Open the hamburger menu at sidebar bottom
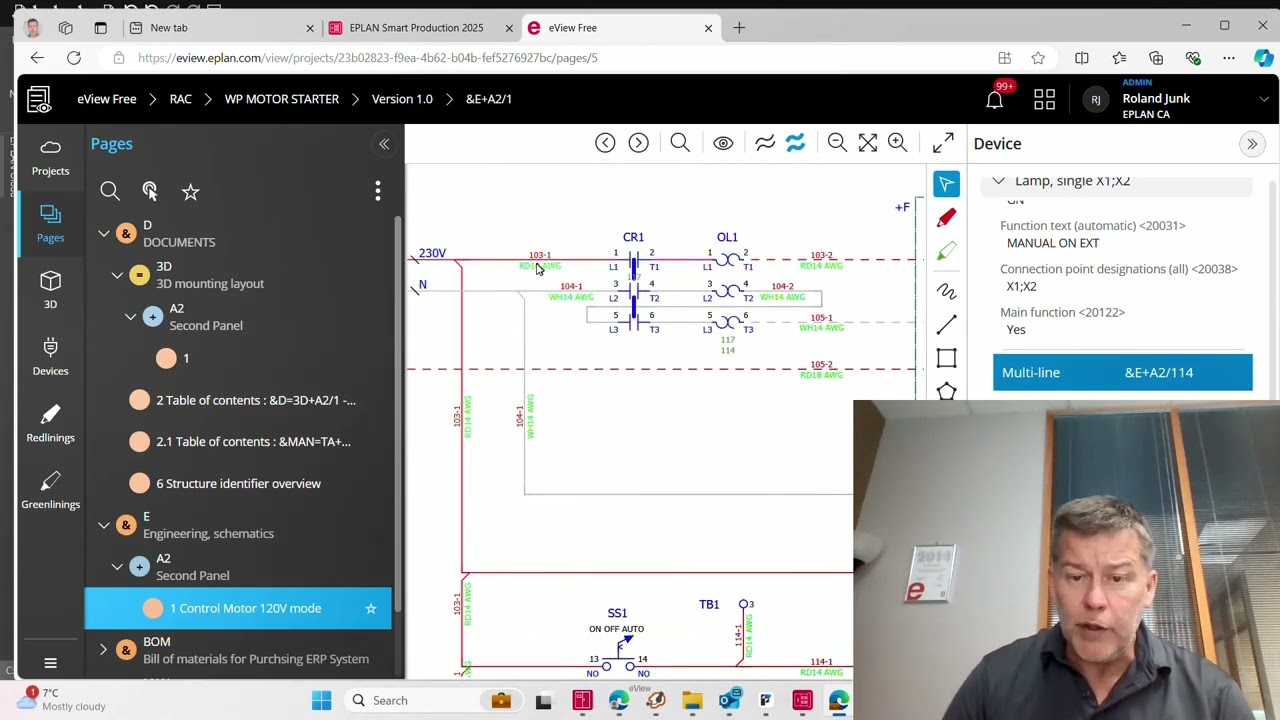Viewport: 1280px width, 720px height. click(x=50, y=663)
